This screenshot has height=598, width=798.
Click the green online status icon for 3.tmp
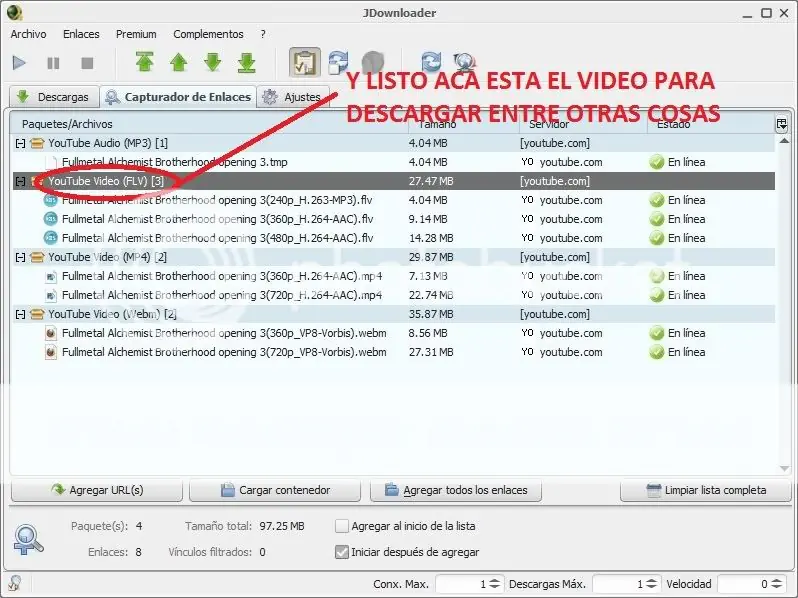point(657,162)
